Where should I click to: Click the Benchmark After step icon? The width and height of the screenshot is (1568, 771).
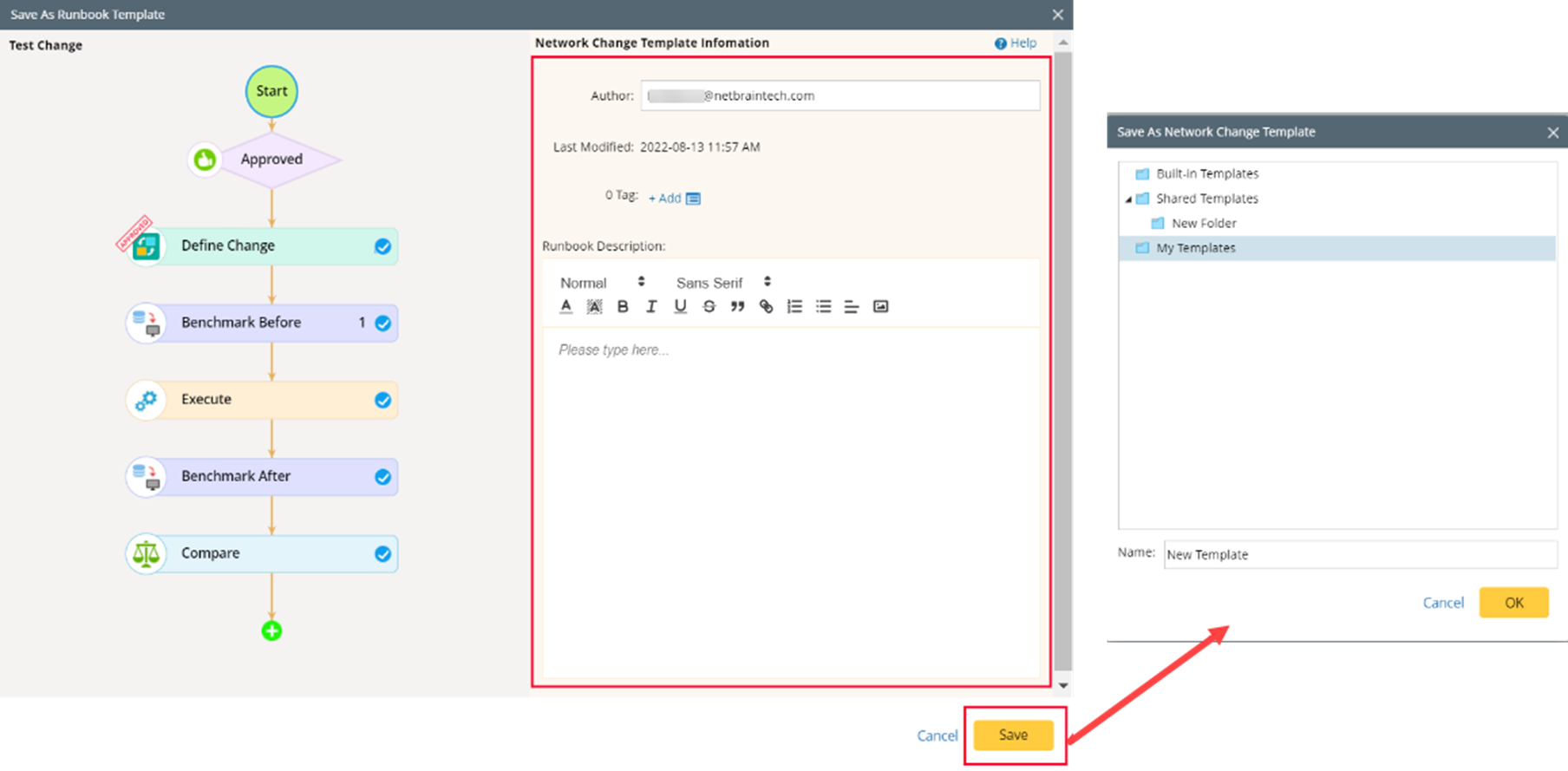click(x=146, y=476)
